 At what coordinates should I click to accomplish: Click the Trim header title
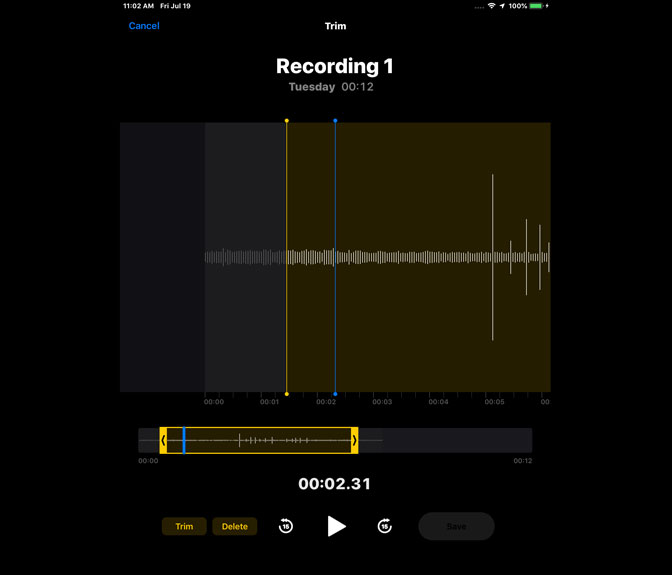(x=336, y=26)
